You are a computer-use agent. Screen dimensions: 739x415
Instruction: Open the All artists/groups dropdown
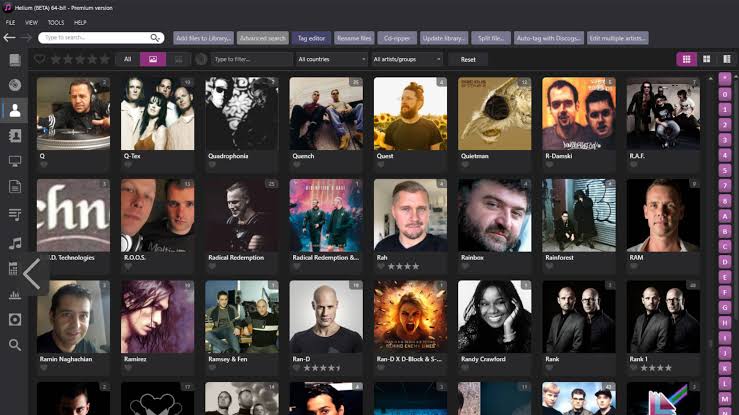[x=407, y=59]
